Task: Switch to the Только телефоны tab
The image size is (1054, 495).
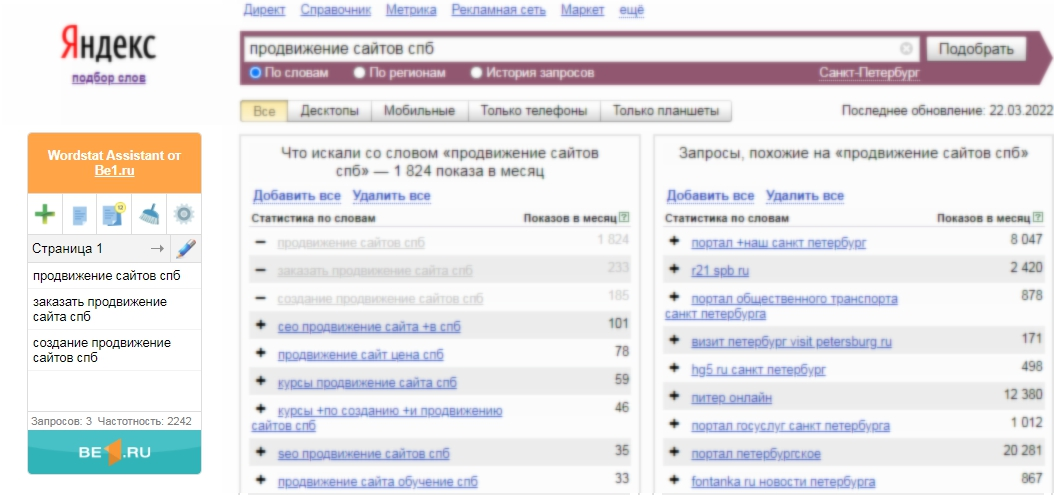Action: coord(534,111)
